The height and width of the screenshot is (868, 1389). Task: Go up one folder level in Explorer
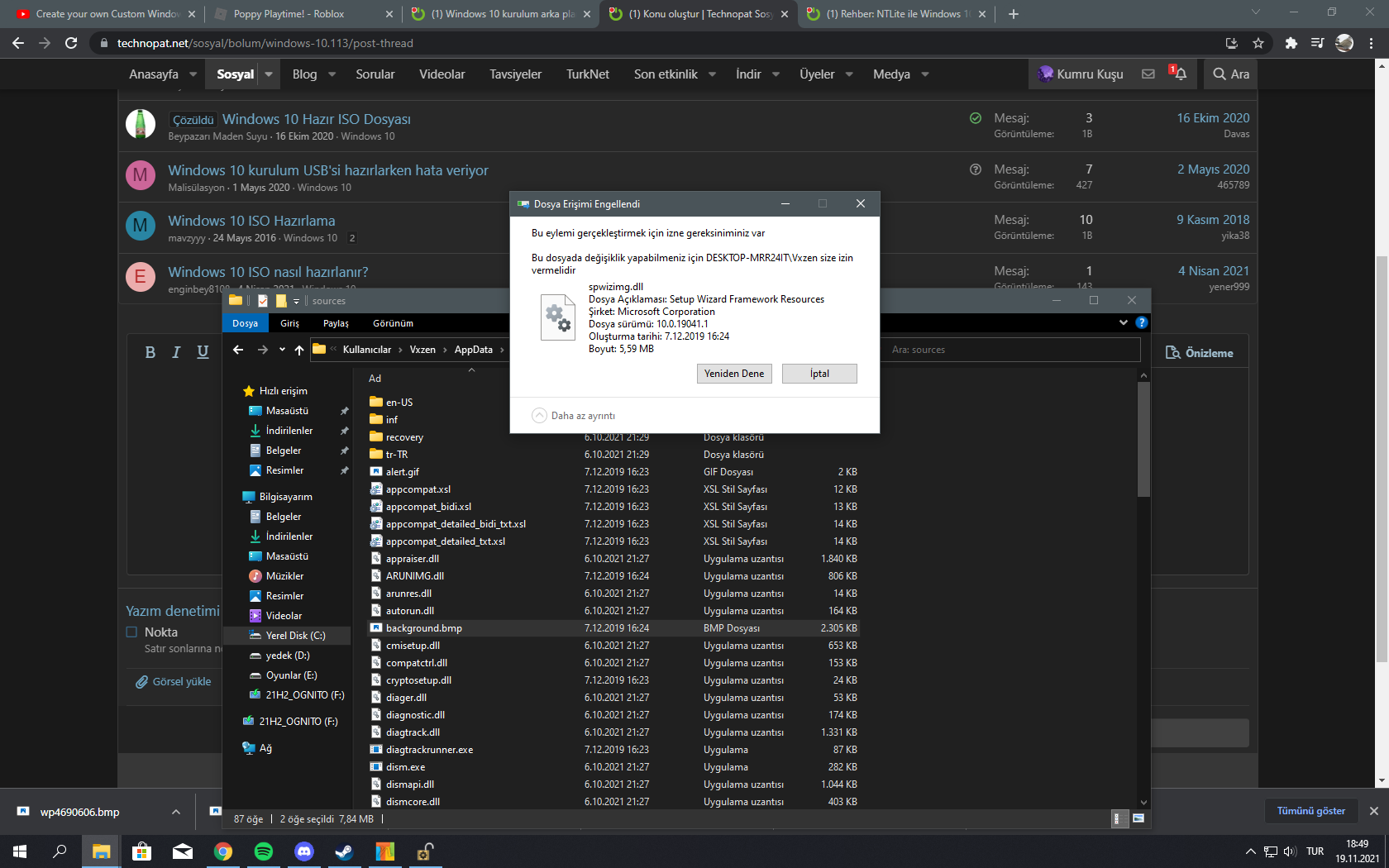pyautogui.click(x=299, y=350)
